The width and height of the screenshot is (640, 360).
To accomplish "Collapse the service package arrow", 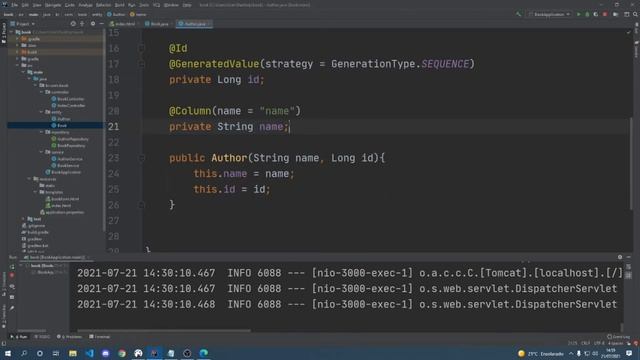I will pyautogui.click(x=41, y=152).
